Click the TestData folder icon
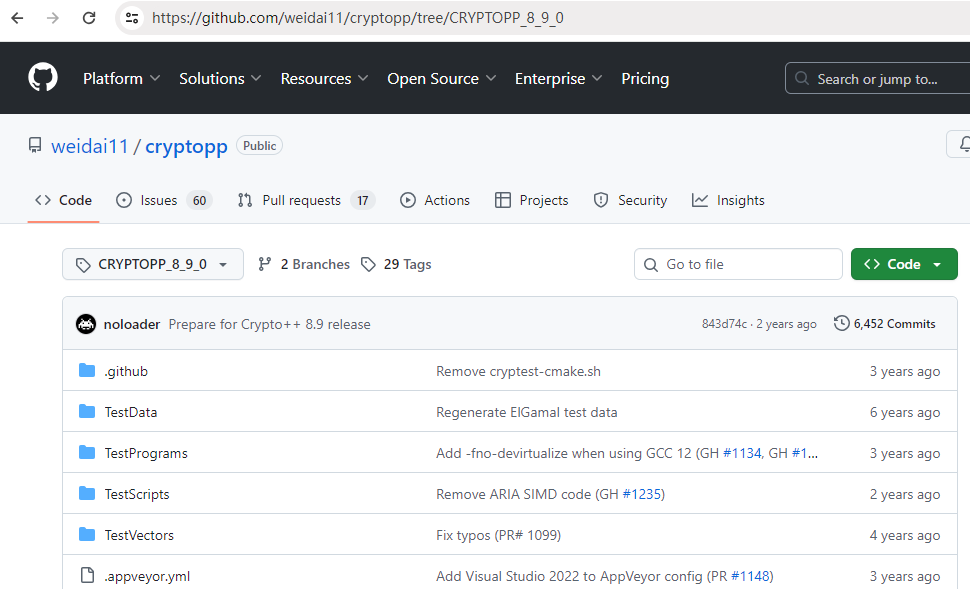 tap(87, 411)
